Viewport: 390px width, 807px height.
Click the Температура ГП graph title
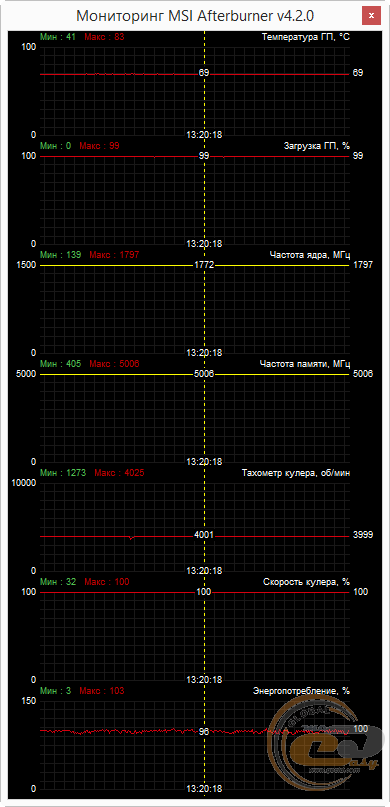[306, 37]
